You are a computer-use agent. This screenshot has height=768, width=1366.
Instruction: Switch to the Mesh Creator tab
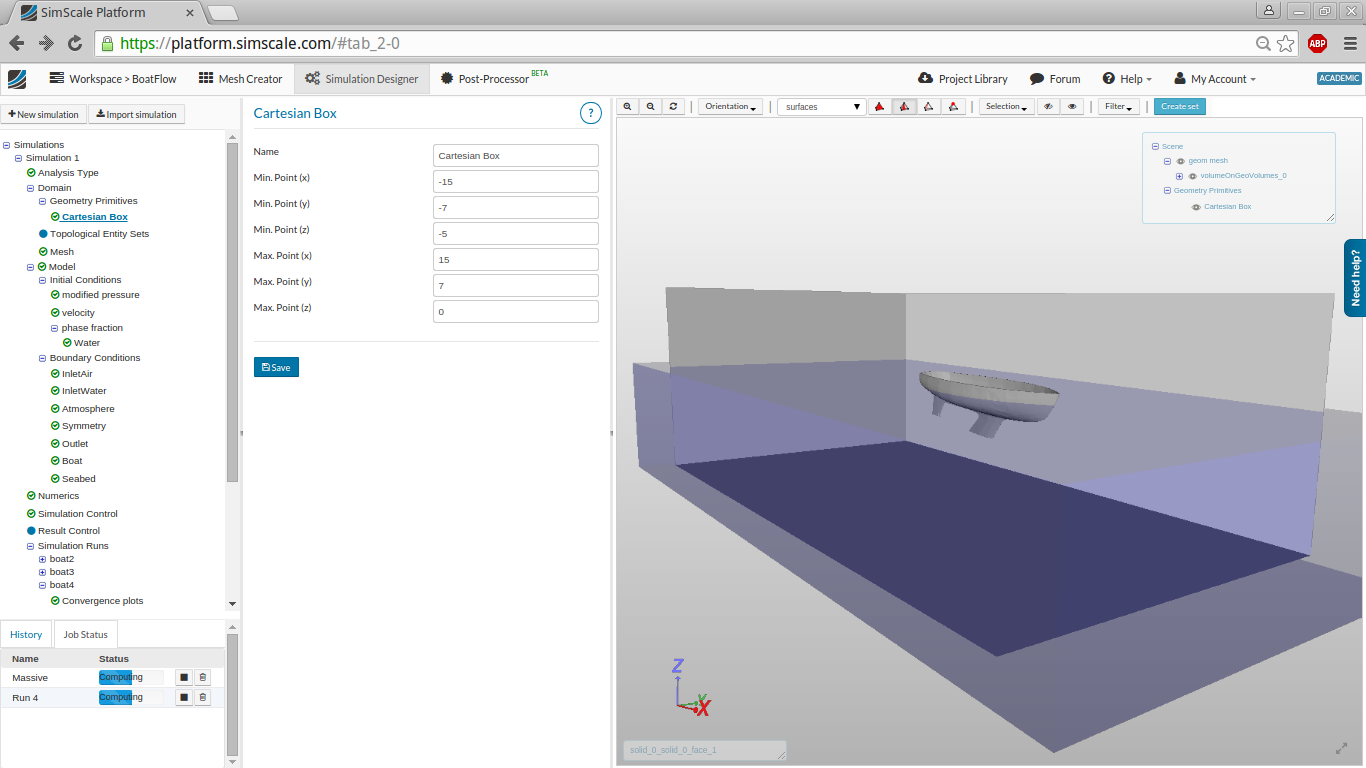(x=241, y=79)
